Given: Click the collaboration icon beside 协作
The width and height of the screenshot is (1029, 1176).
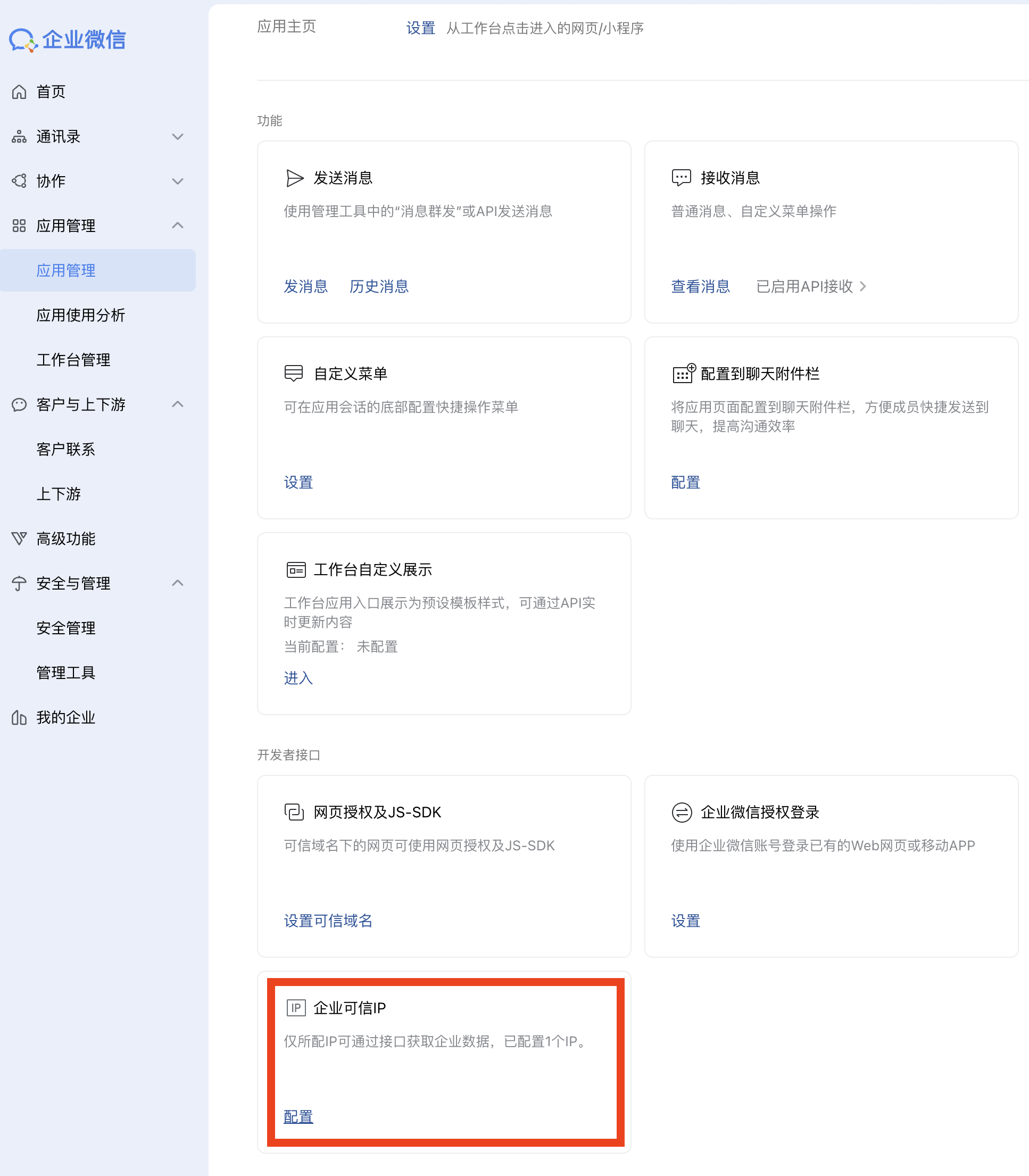Looking at the screenshot, I should tap(19, 181).
